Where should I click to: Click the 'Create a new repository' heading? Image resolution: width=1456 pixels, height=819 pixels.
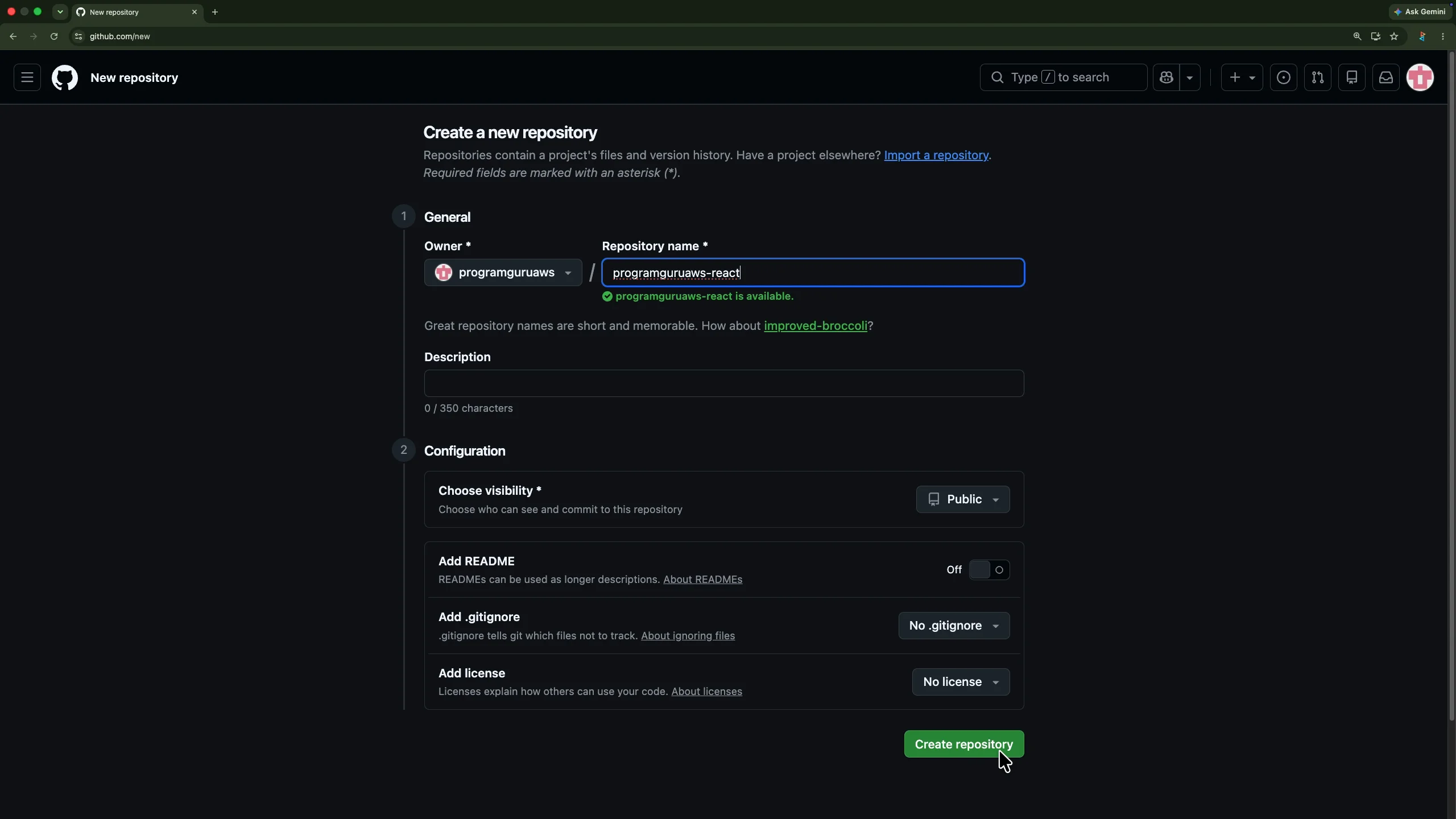(x=510, y=133)
